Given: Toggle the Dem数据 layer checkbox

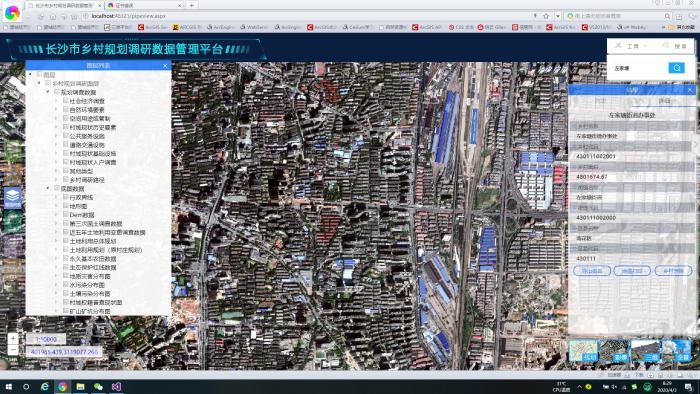Looking at the screenshot, I should pos(66,215).
